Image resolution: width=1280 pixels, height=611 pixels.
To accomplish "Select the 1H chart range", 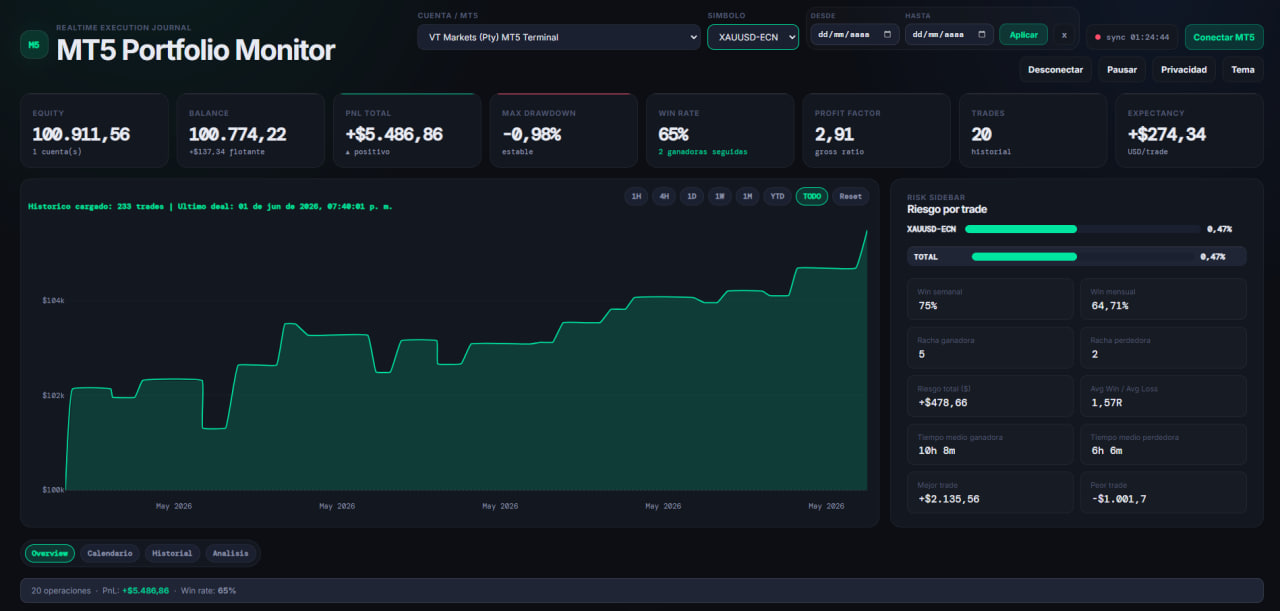I will point(635,196).
